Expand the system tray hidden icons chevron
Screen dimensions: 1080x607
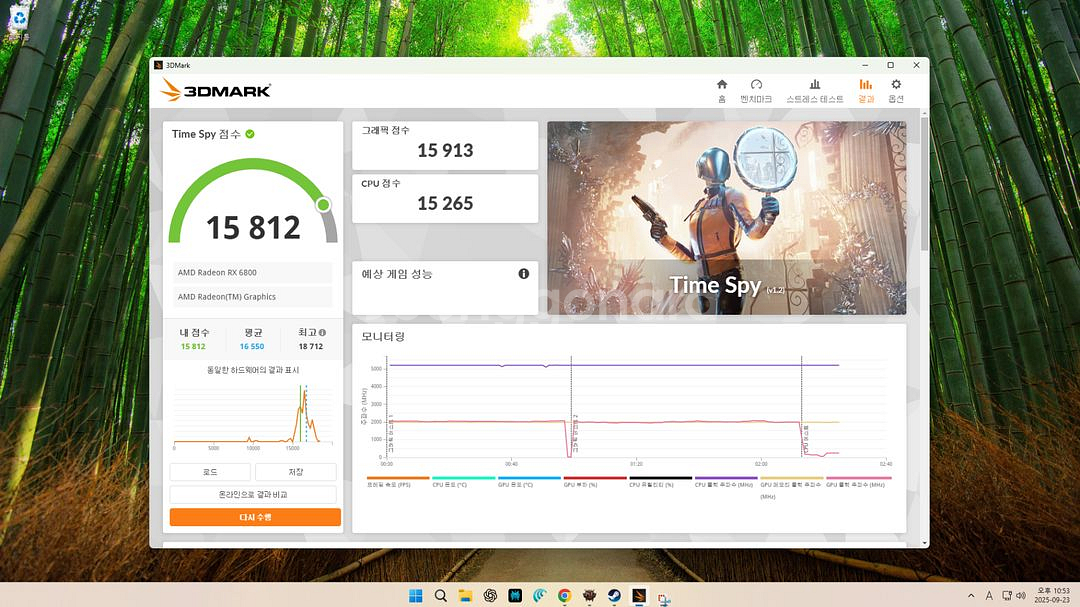(x=971, y=596)
